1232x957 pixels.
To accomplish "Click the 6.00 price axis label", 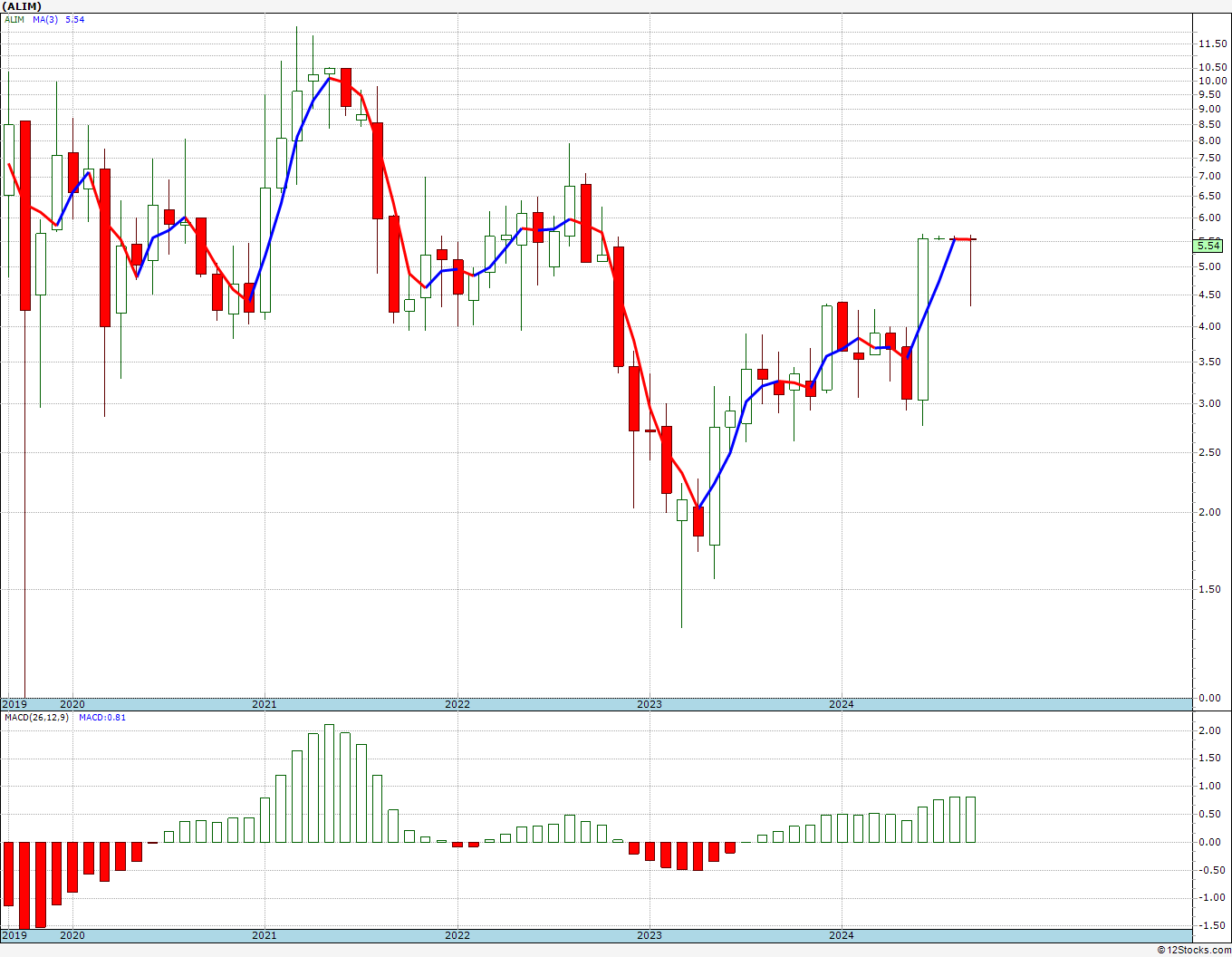I will tap(1211, 217).
